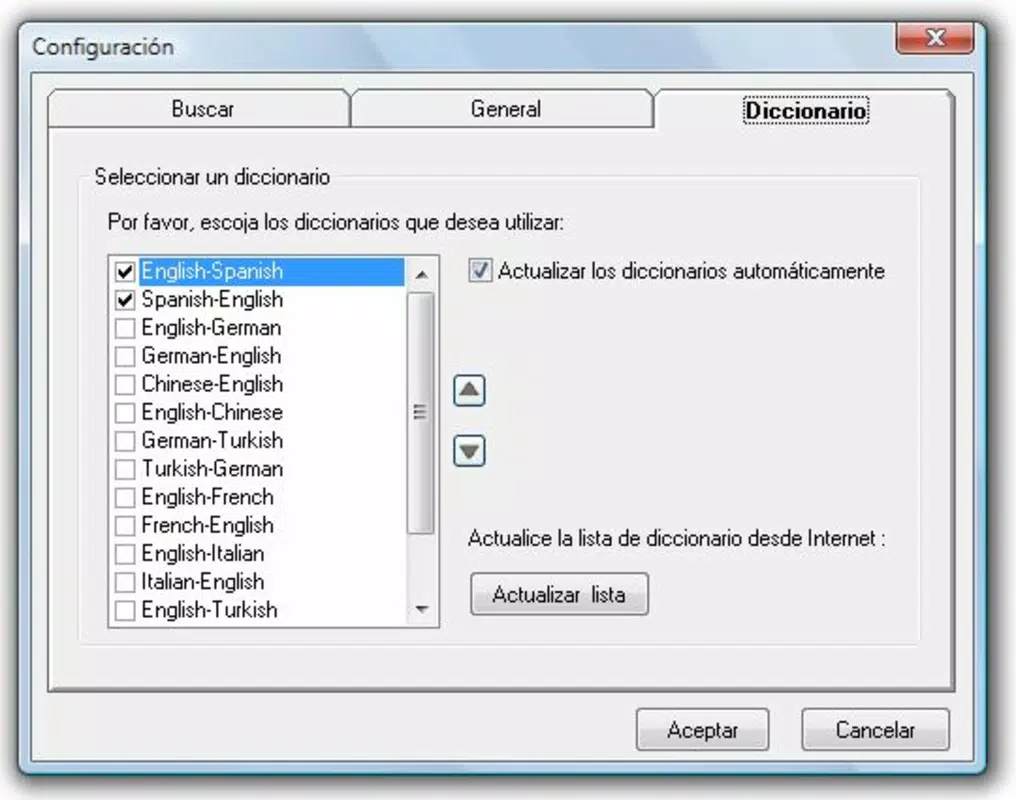Click the dictionary list scrollbar thumb
Viewport: 1016px width, 800px height.
tap(422, 413)
